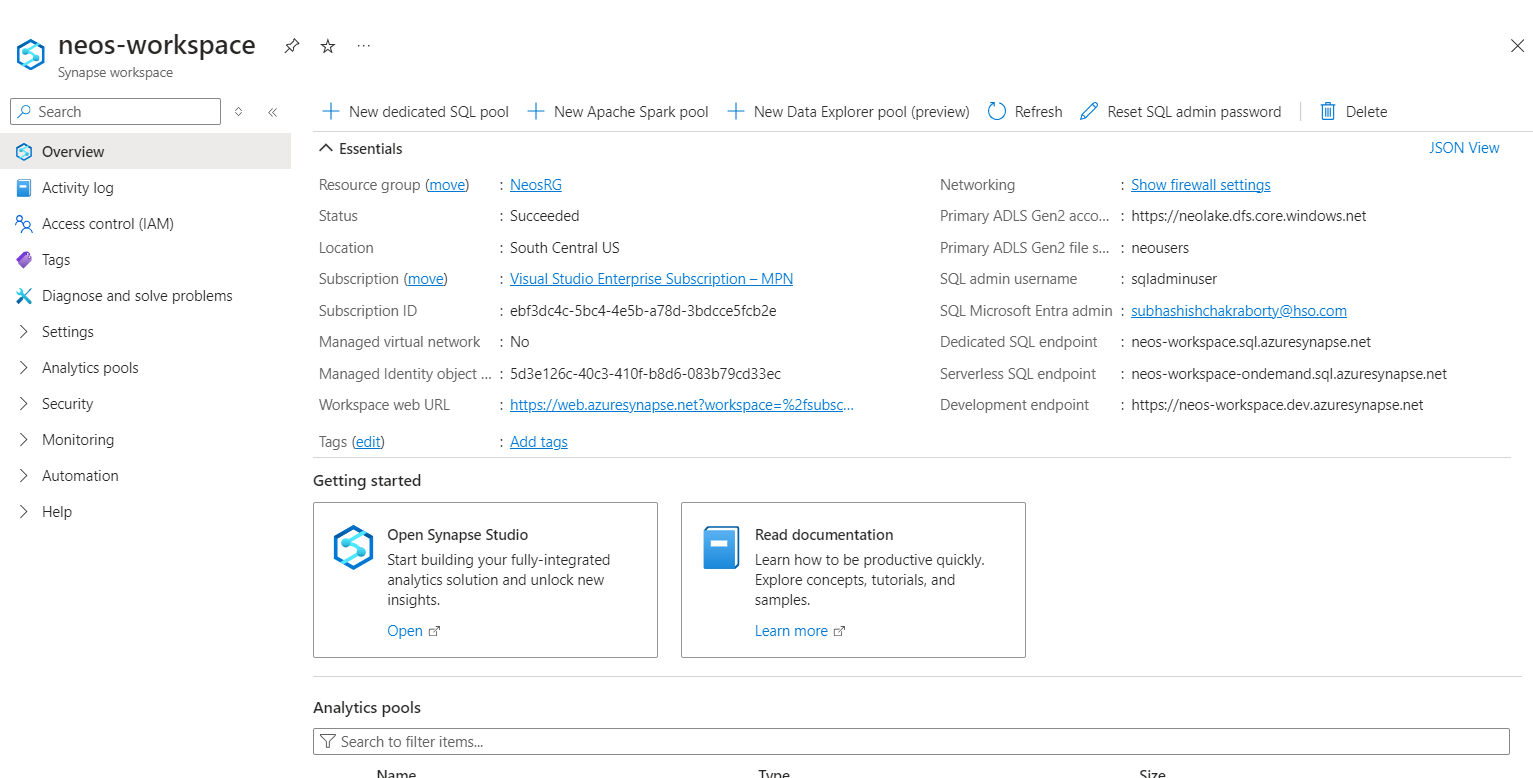1533x778 pixels.
Task: Collapse the left sidebar menu
Action: [x=272, y=112]
